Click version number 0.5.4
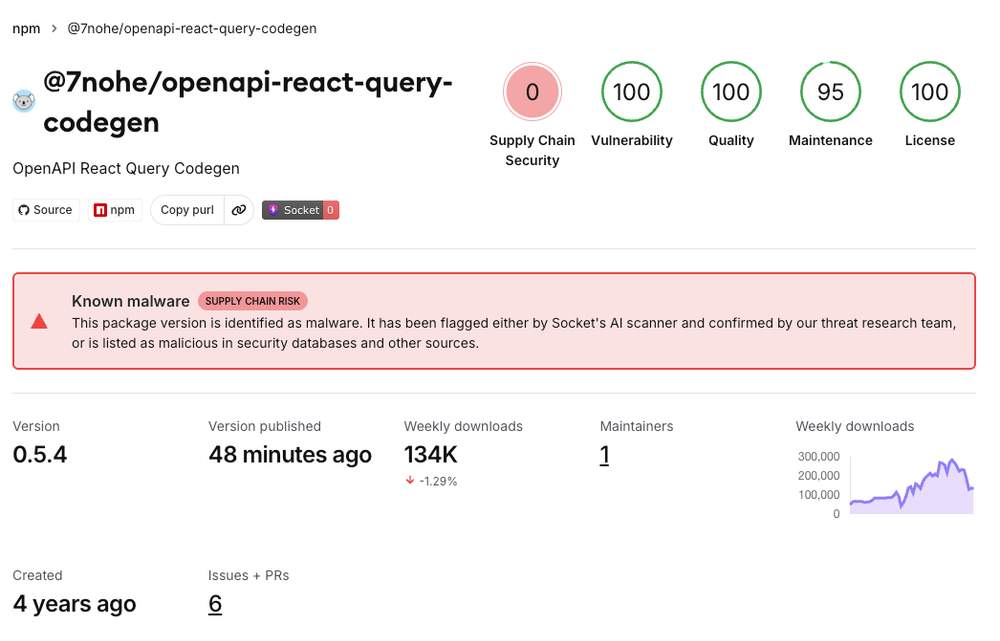The image size is (1000, 641). (x=40, y=455)
